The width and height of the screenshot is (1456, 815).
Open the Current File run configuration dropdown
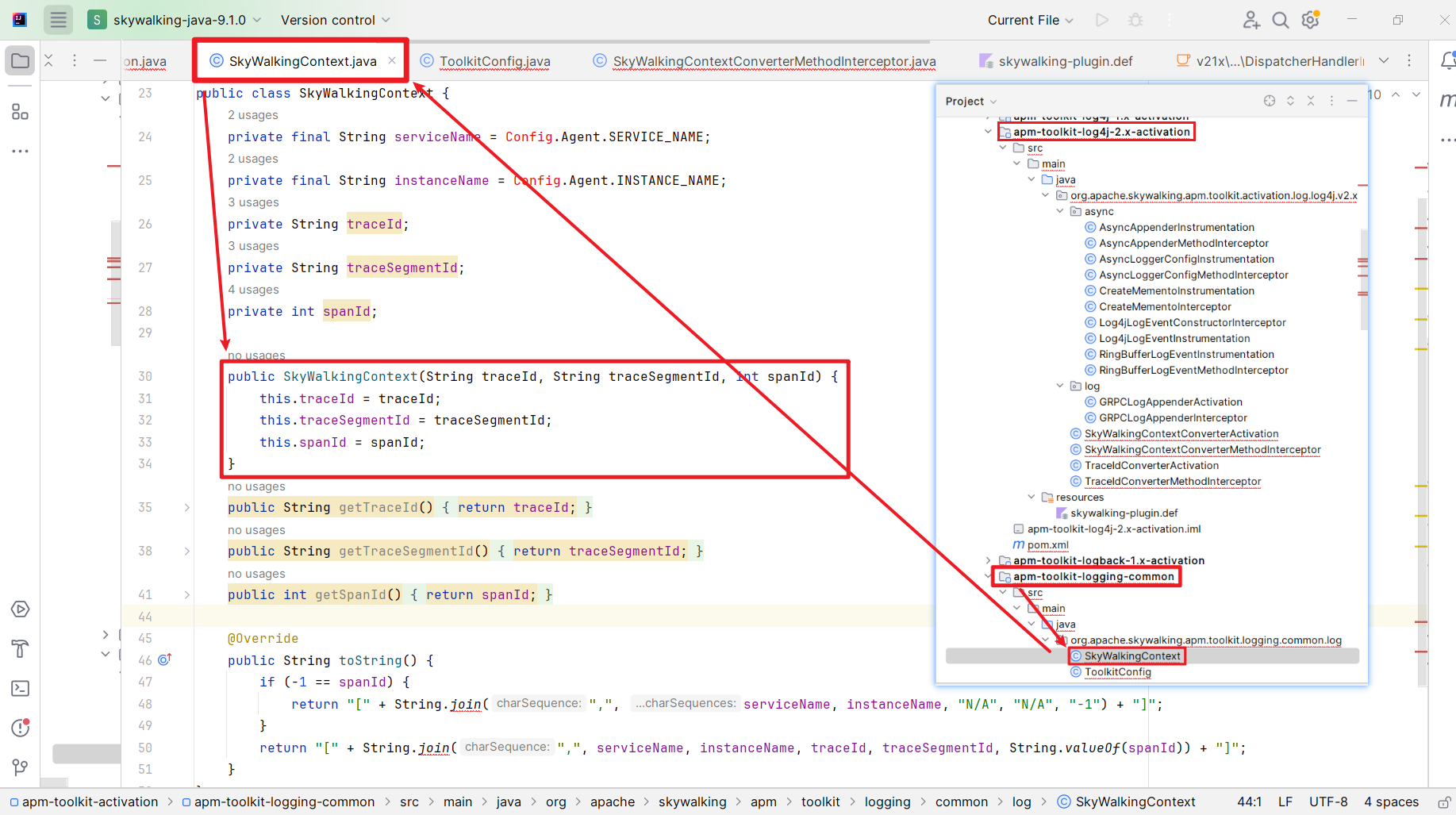click(1031, 20)
